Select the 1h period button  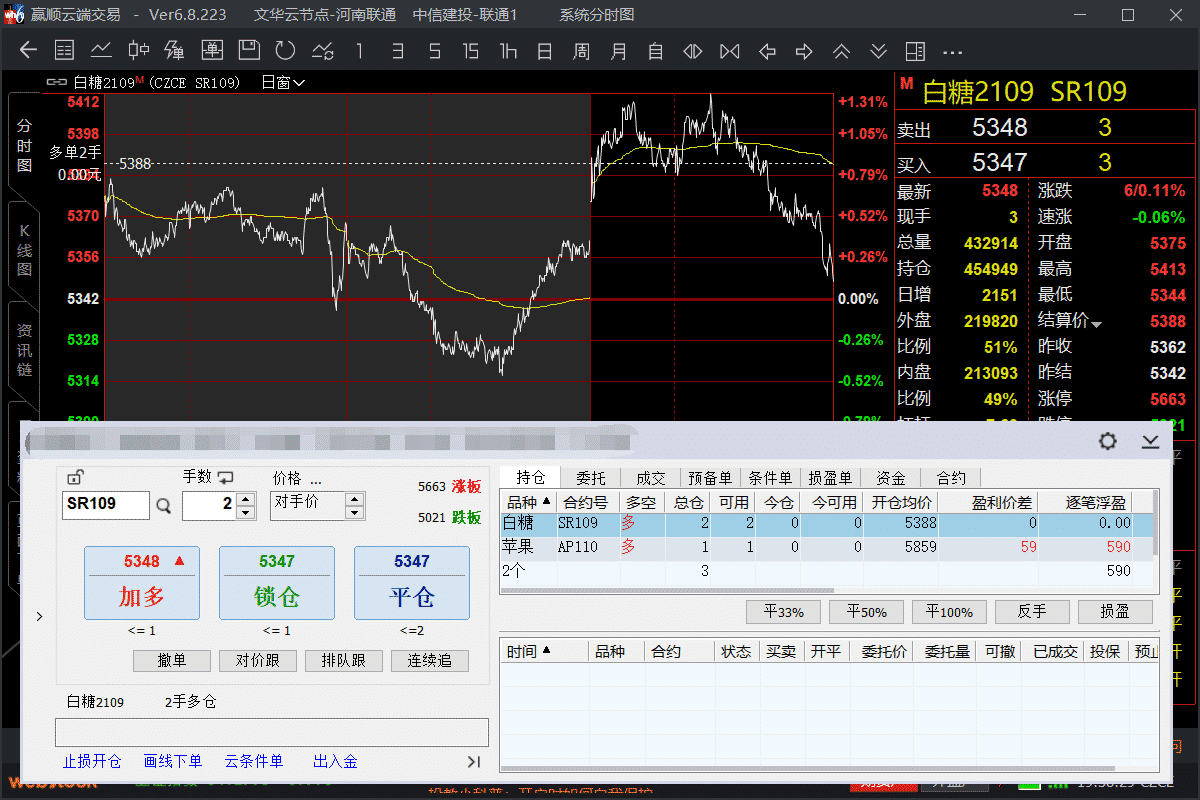coord(508,51)
